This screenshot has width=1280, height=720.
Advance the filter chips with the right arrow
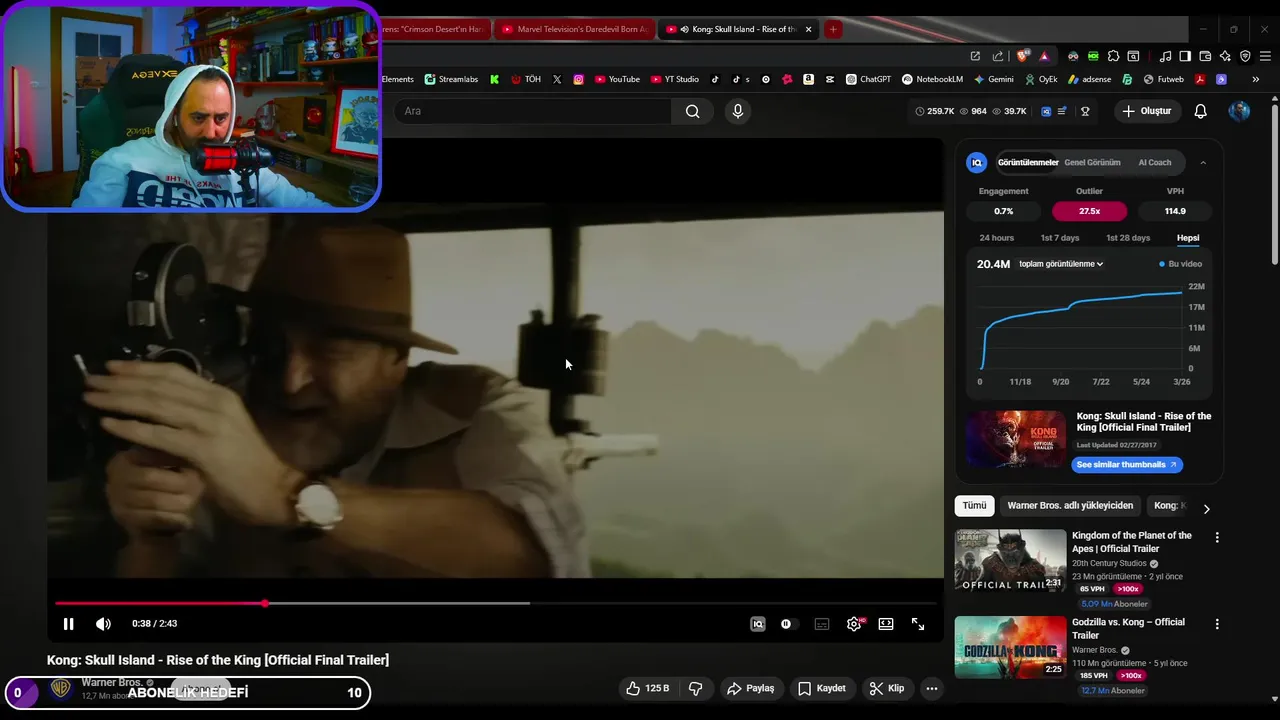coord(1206,508)
